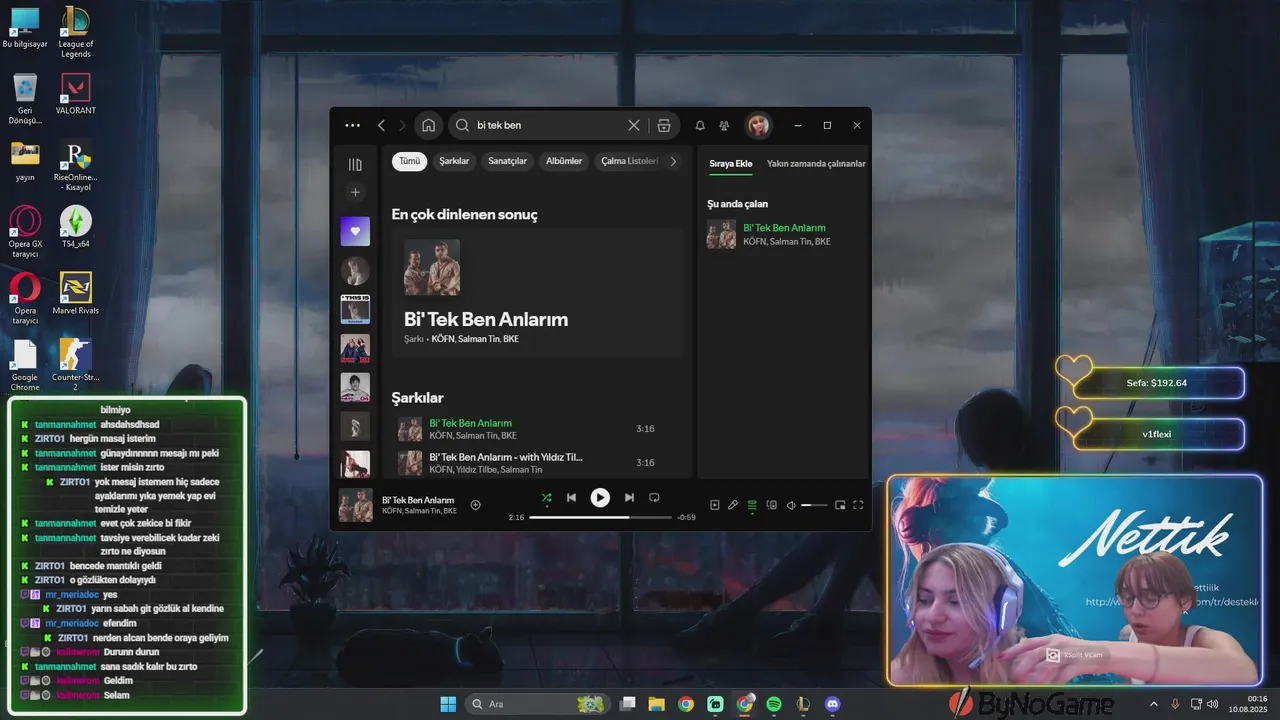The width and height of the screenshot is (1280, 720).
Task: Open File Explorer from the taskbar
Action: (x=656, y=704)
